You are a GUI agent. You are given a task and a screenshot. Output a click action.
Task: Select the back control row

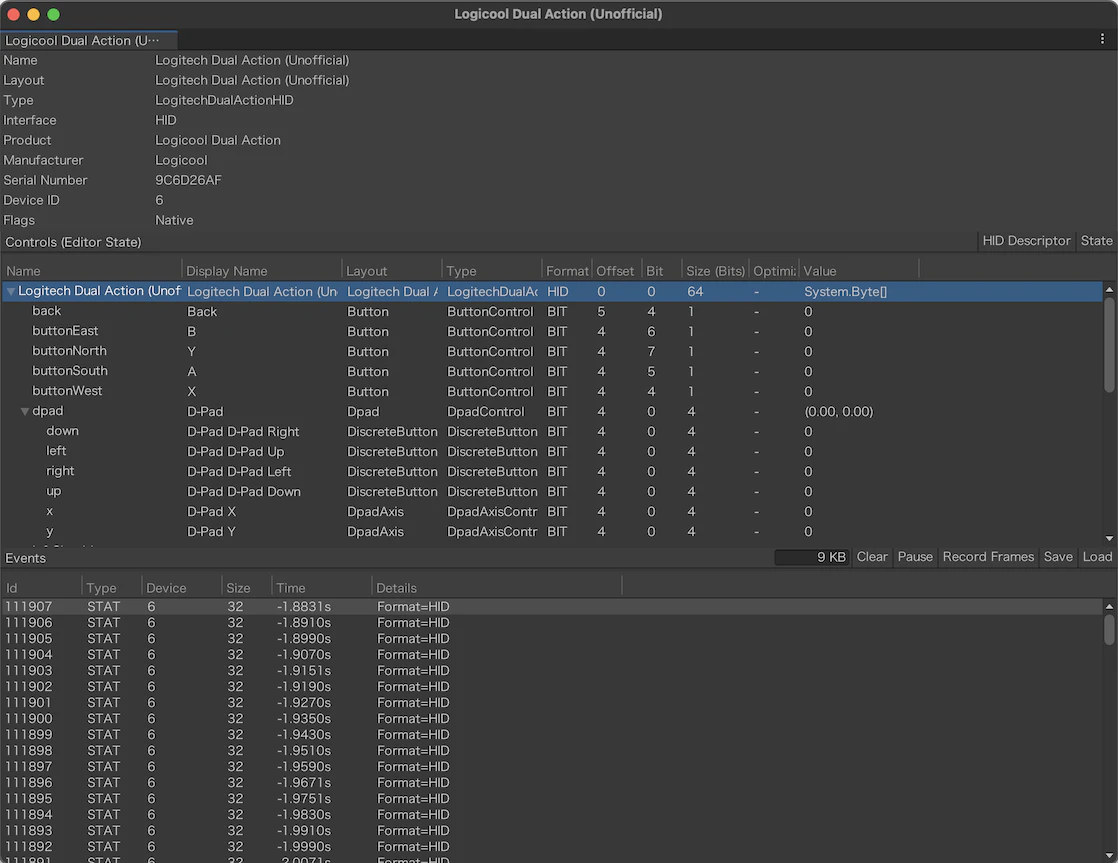coord(552,312)
